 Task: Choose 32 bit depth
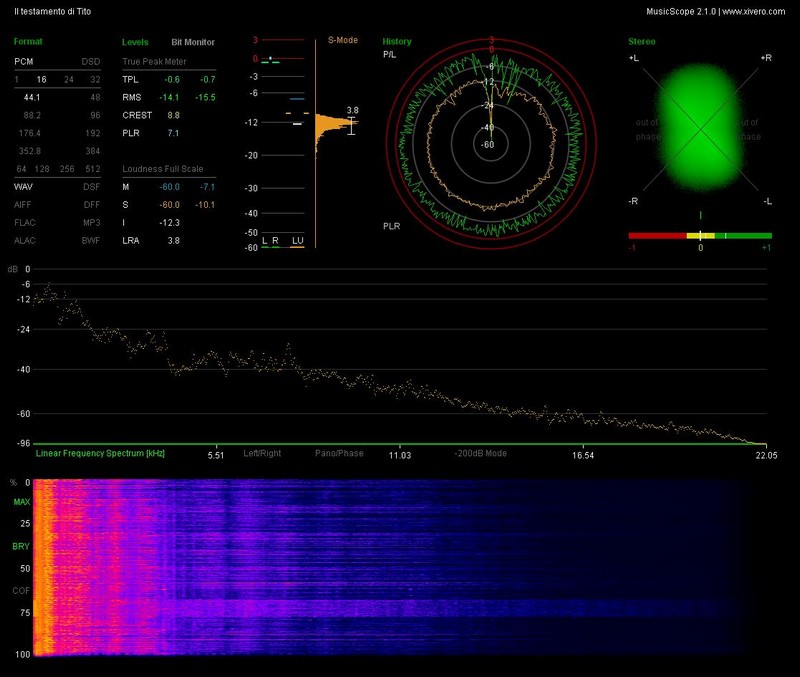coord(95,80)
